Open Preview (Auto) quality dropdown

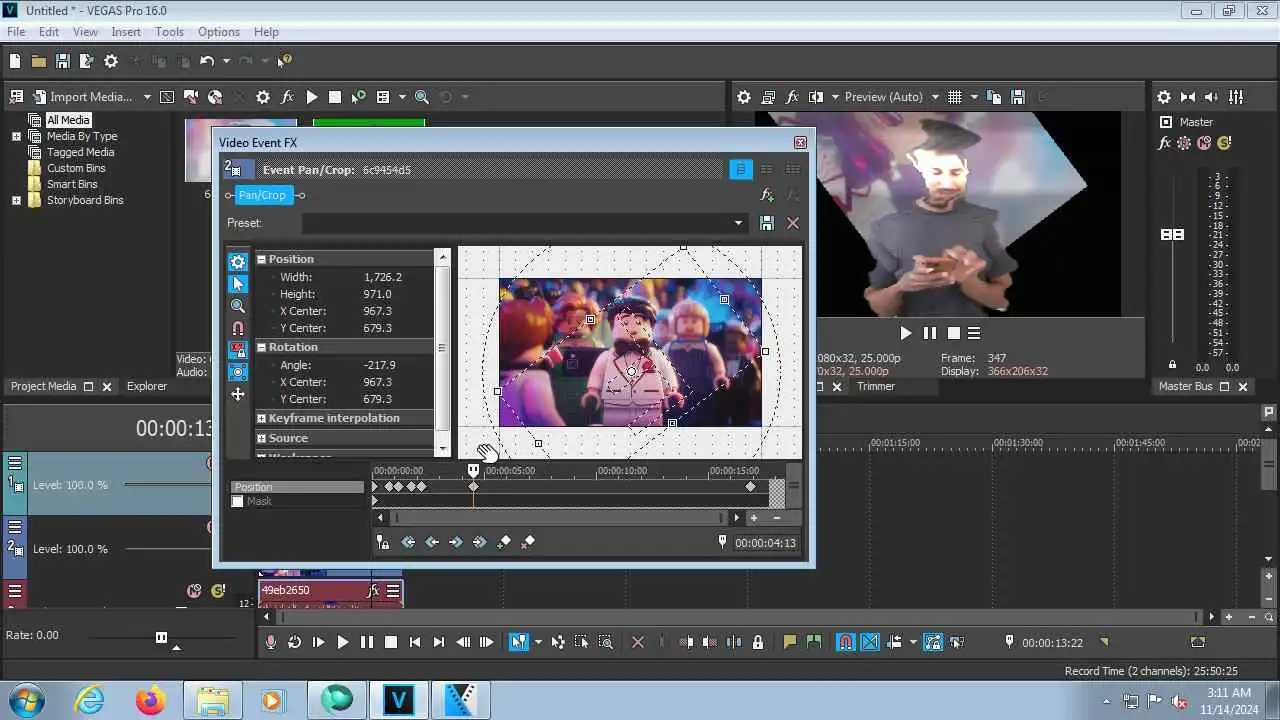[x=936, y=97]
